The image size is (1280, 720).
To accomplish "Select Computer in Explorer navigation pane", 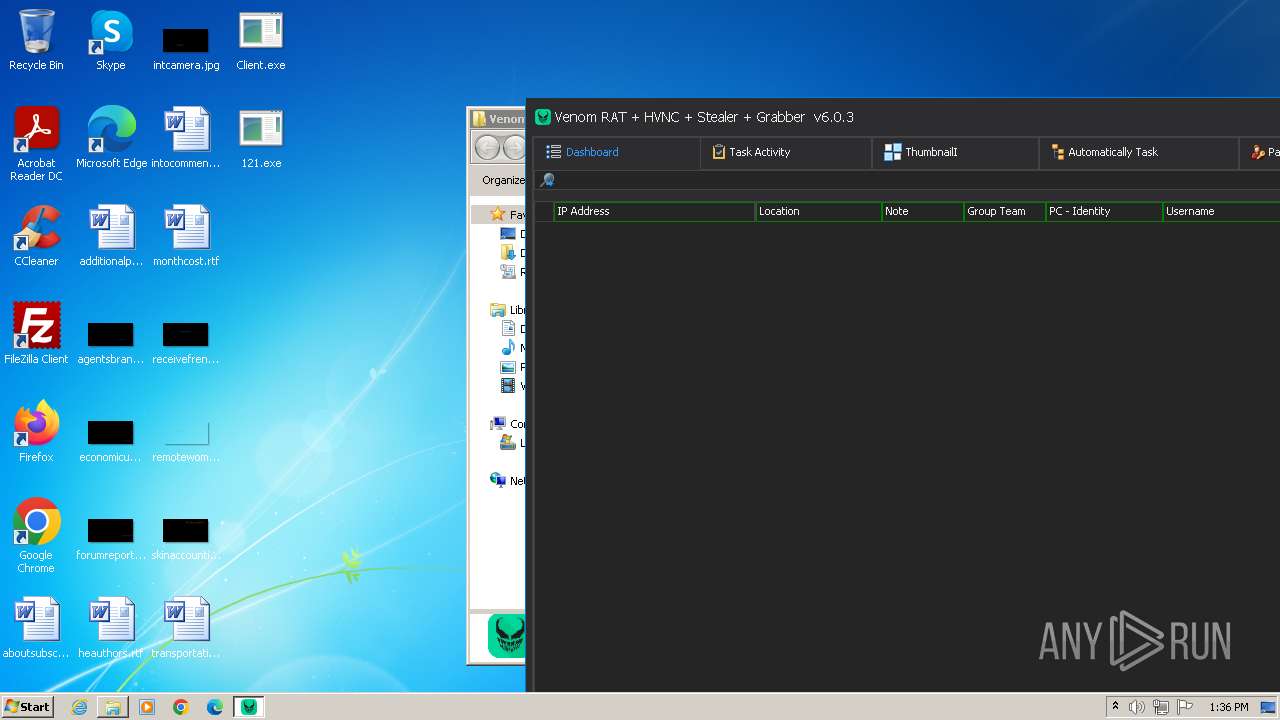I will pyautogui.click(x=507, y=424).
